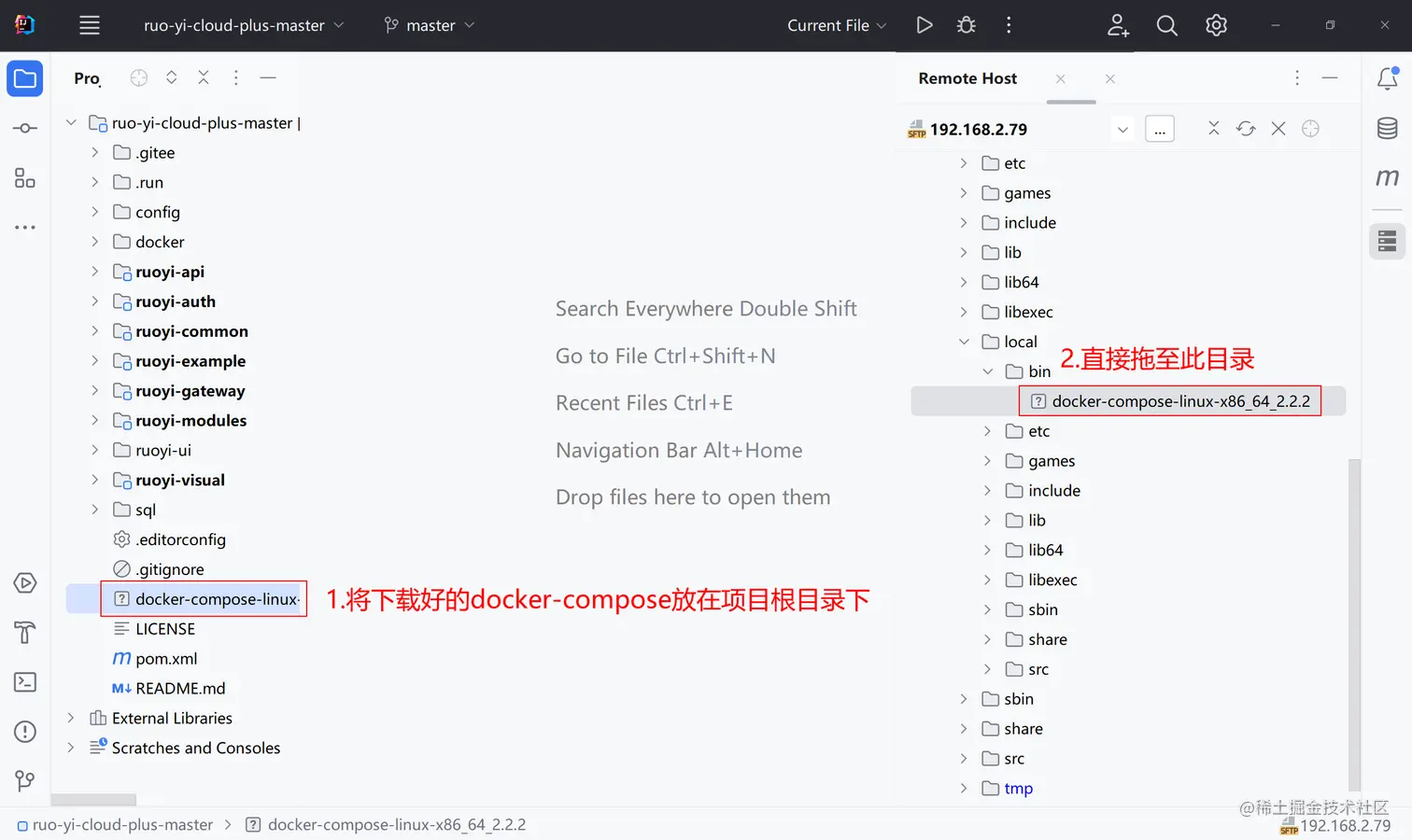The width and height of the screenshot is (1412, 840).
Task: Click docker-compose-linux-x86_64_2.2.2 breadcrumb
Action: click(386, 825)
